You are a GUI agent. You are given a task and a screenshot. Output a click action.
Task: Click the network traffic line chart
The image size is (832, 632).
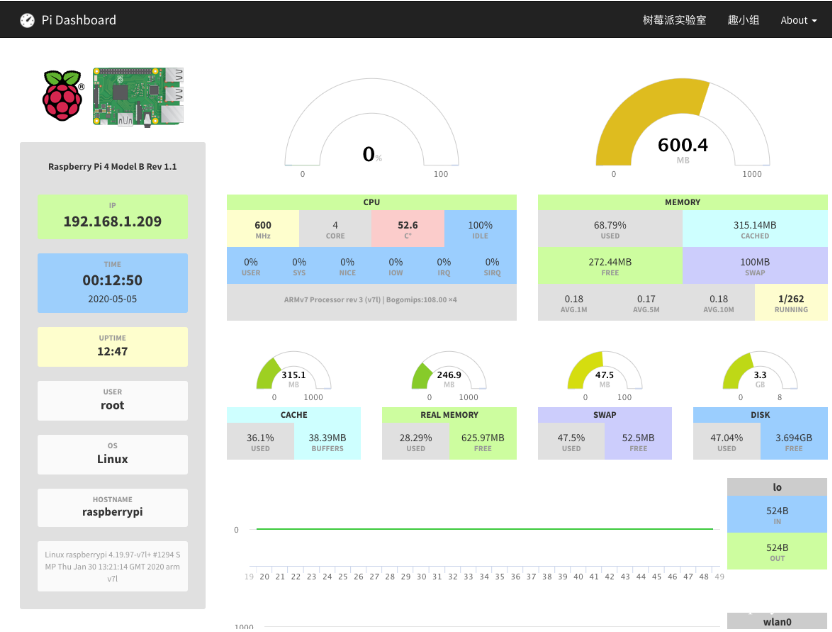click(480, 529)
